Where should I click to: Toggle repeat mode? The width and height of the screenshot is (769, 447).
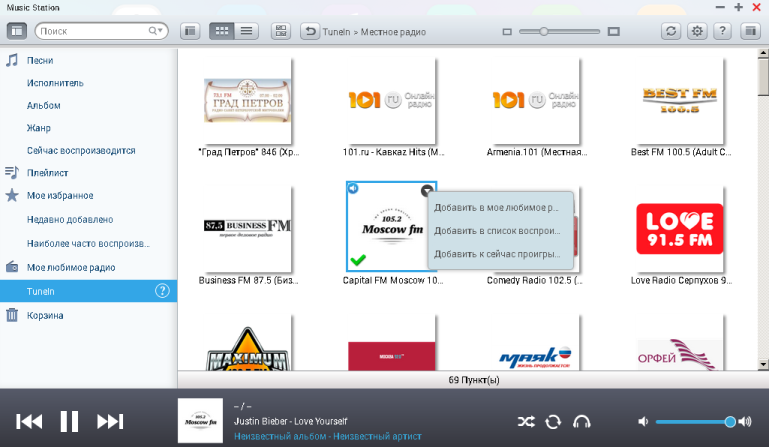tap(553, 421)
